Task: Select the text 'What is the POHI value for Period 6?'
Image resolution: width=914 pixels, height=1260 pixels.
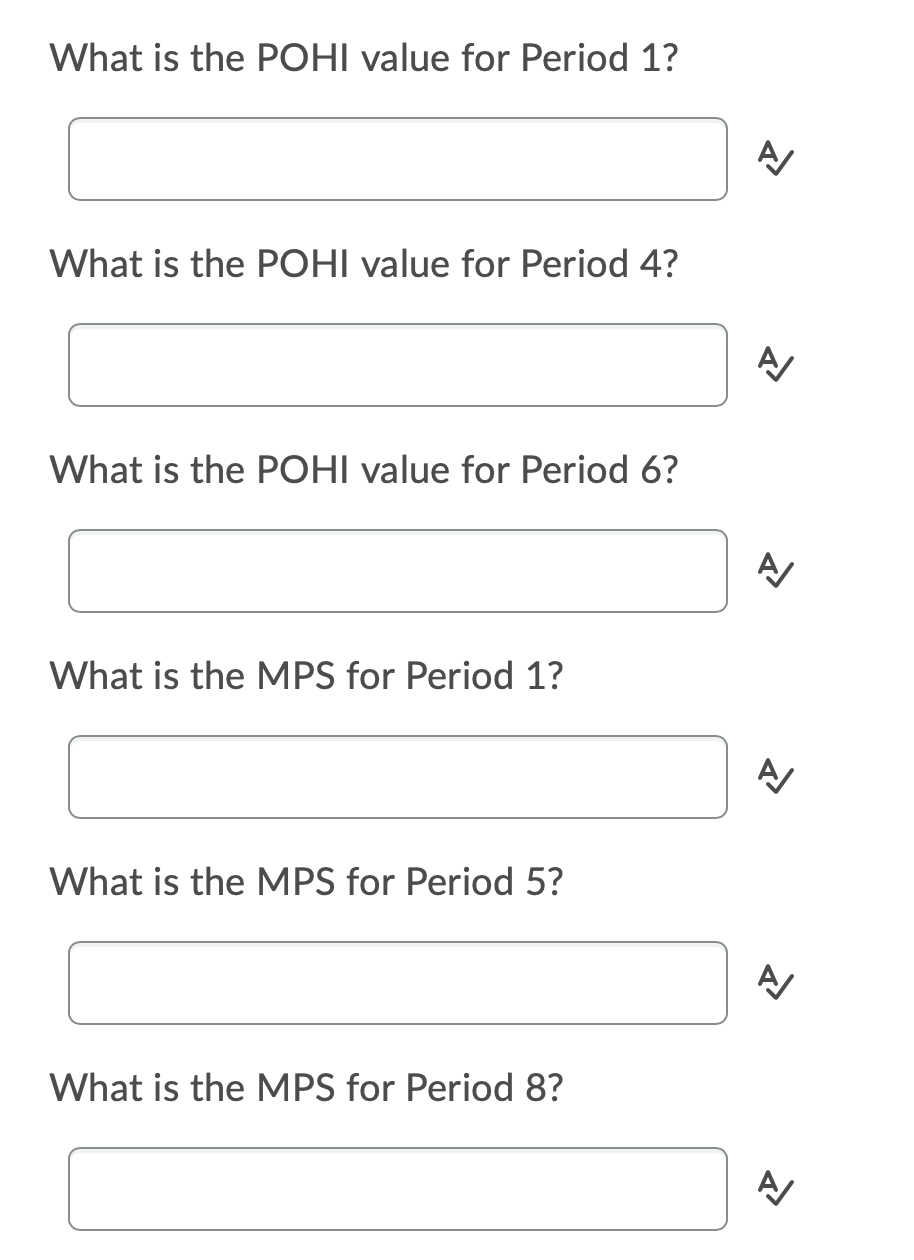Action: (x=363, y=470)
